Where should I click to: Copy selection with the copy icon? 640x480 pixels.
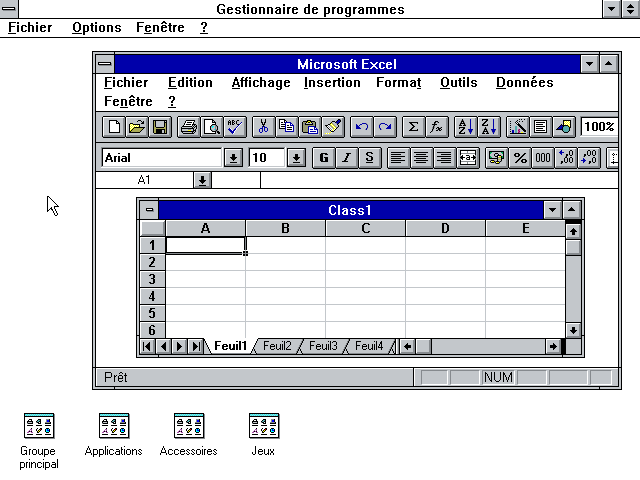coord(287,127)
